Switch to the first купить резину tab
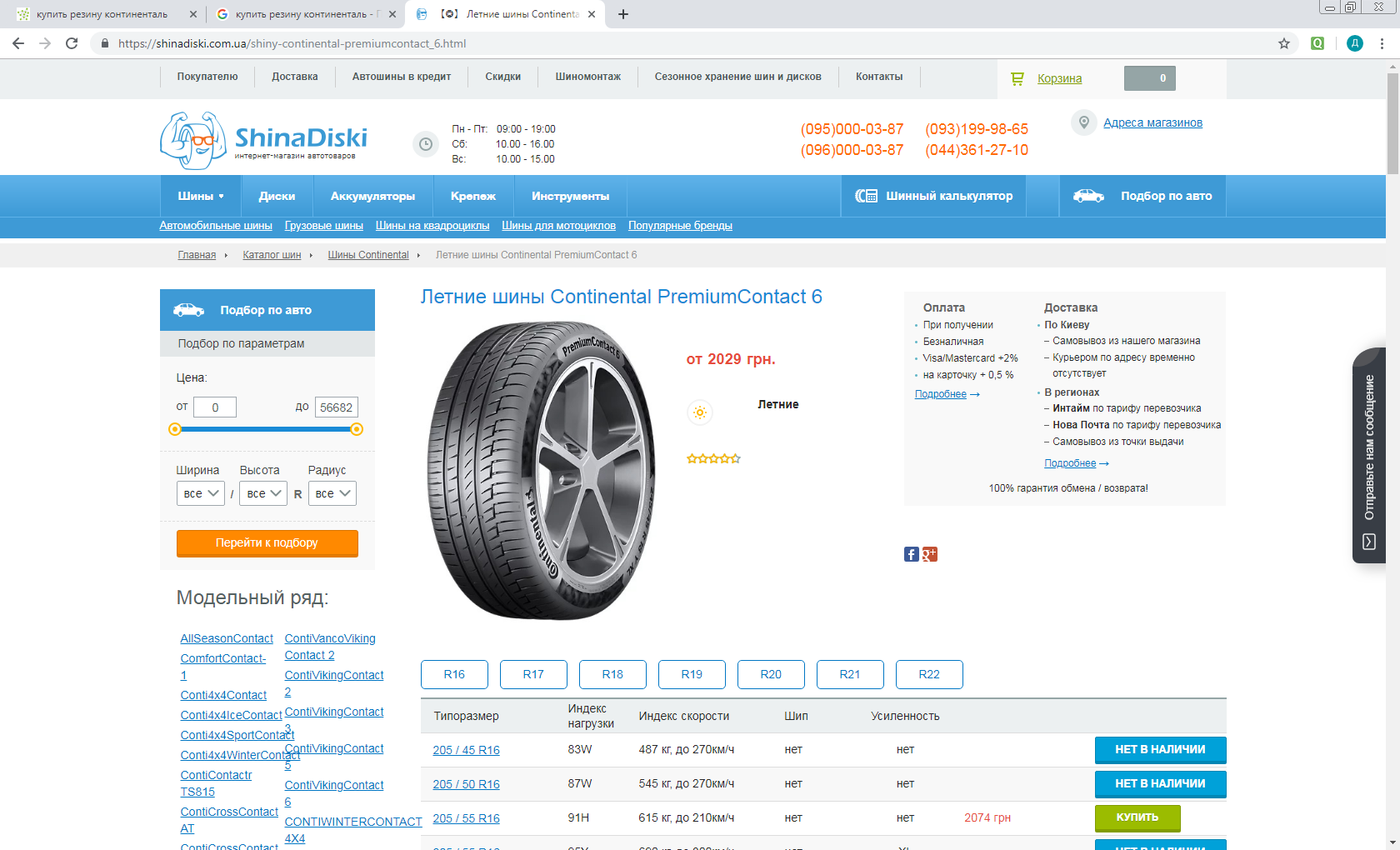Image resolution: width=1400 pixels, height=850 pixels. click(102, 14)
